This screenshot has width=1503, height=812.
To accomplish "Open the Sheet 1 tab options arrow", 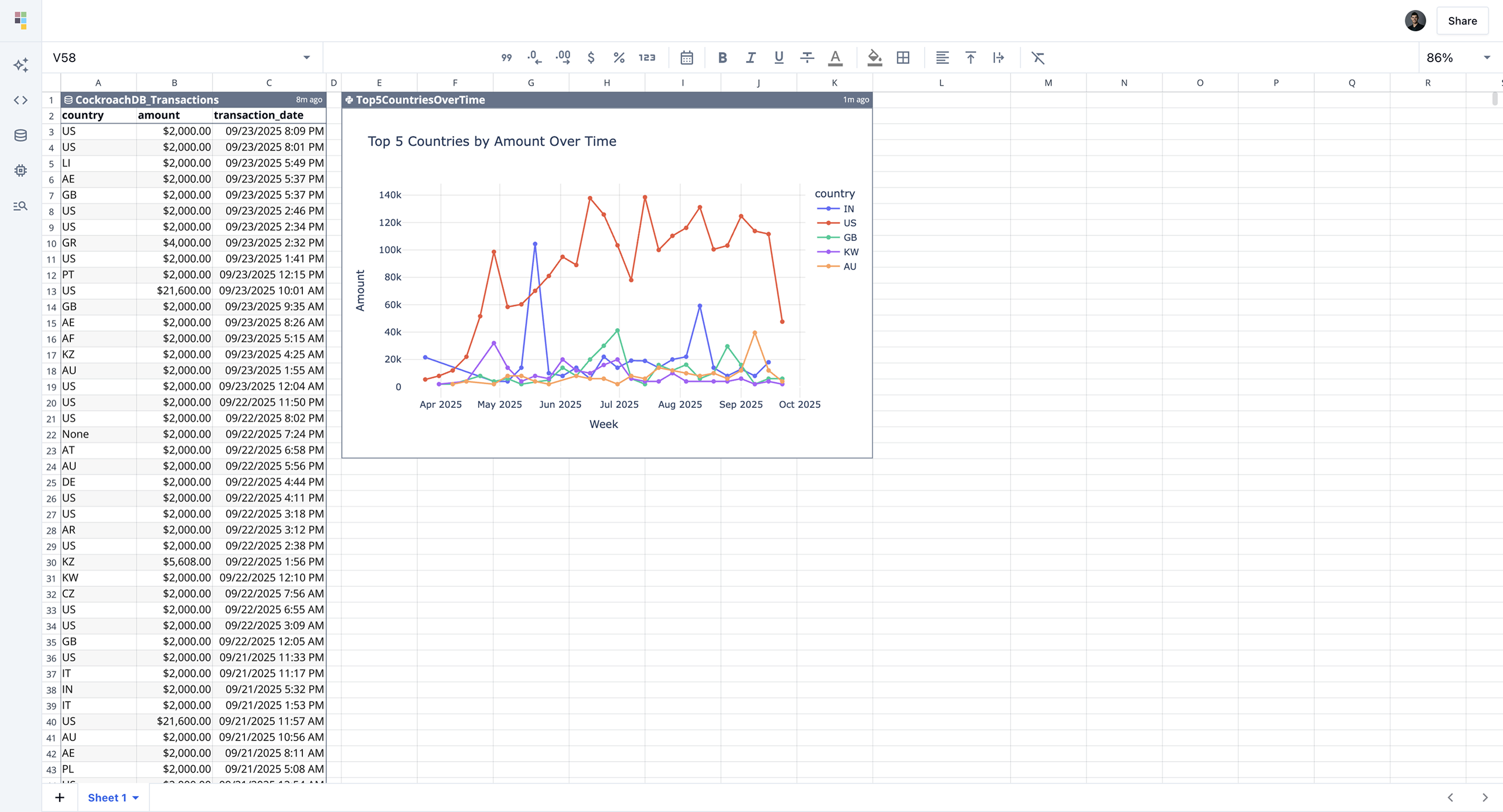I will point(136,797).
